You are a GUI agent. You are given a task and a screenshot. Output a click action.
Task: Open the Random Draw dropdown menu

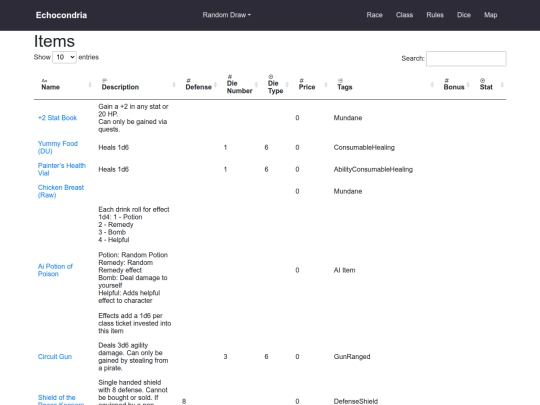coord(227,15)
